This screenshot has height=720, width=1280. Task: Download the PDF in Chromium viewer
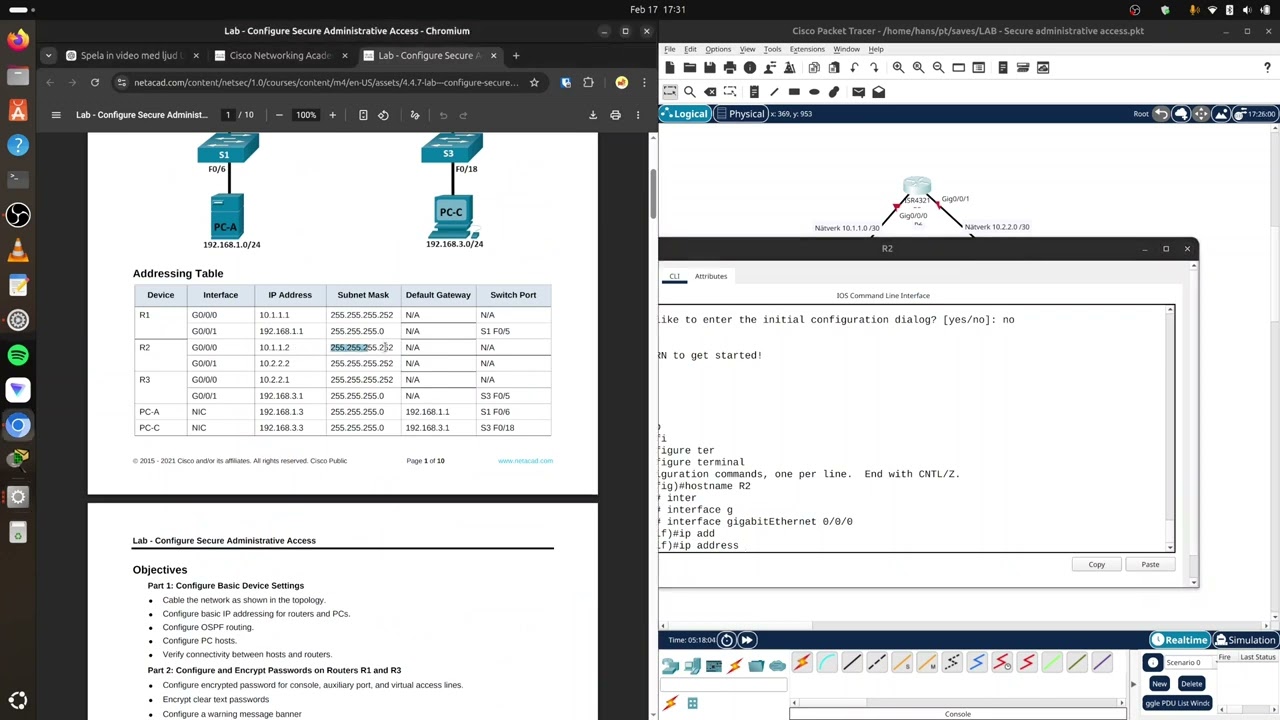(593, 115)
